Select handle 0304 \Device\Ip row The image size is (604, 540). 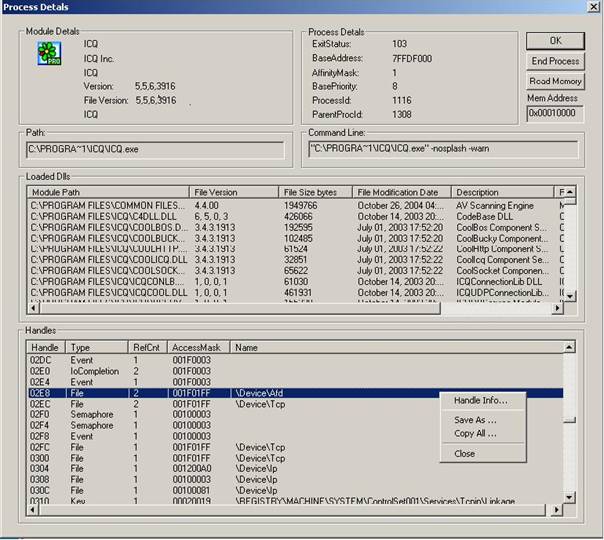point(295,469)
